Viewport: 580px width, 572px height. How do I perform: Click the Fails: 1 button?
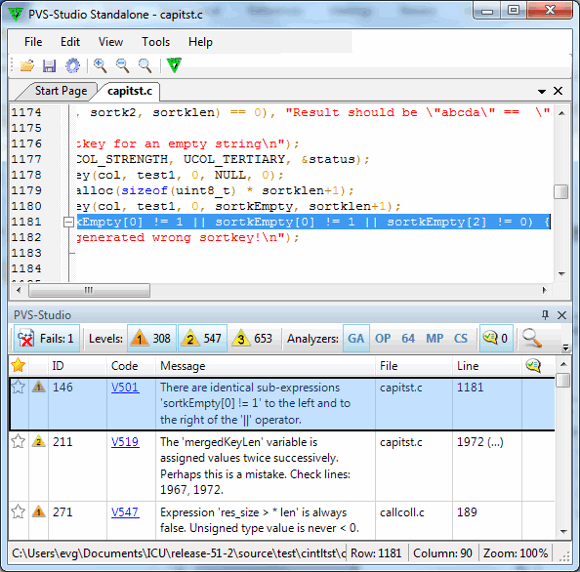pos(47,338)
